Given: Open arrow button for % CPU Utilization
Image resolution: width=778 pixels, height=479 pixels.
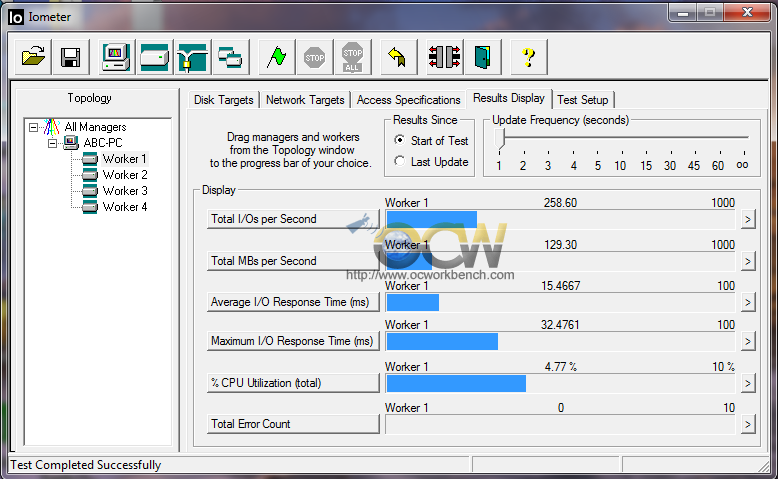Looking at the screenshot, I should 748,383.
